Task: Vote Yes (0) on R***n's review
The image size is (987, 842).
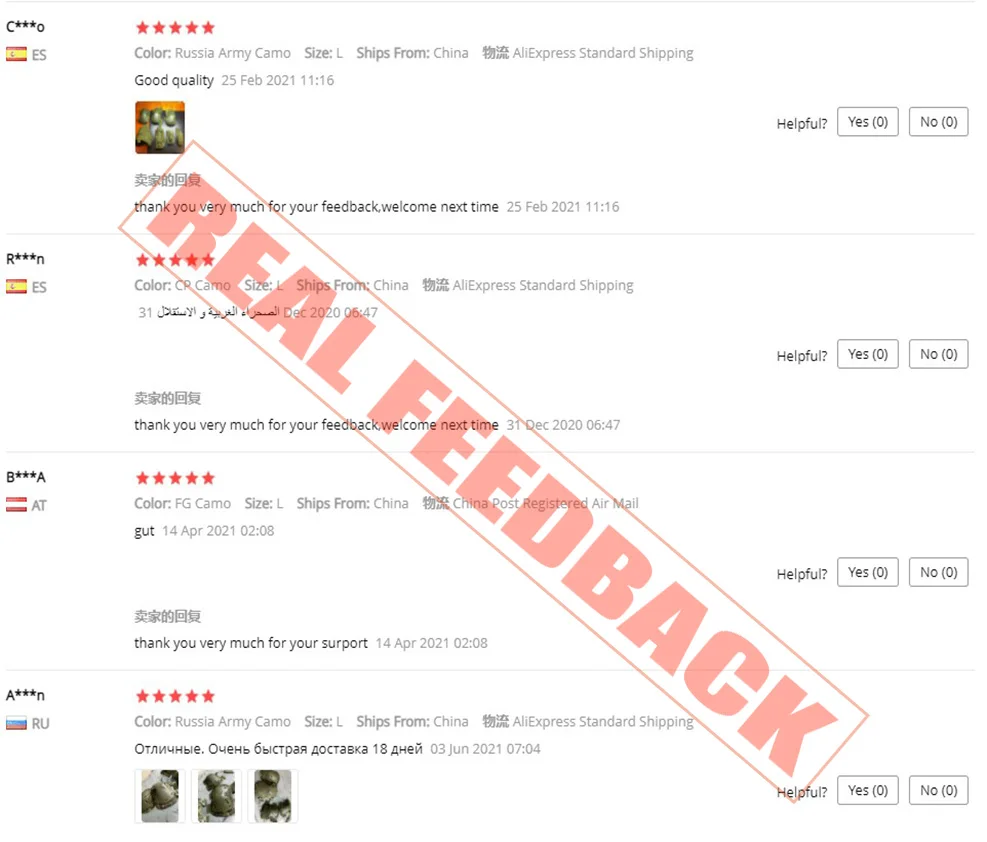Action: [x=867, y=354]
